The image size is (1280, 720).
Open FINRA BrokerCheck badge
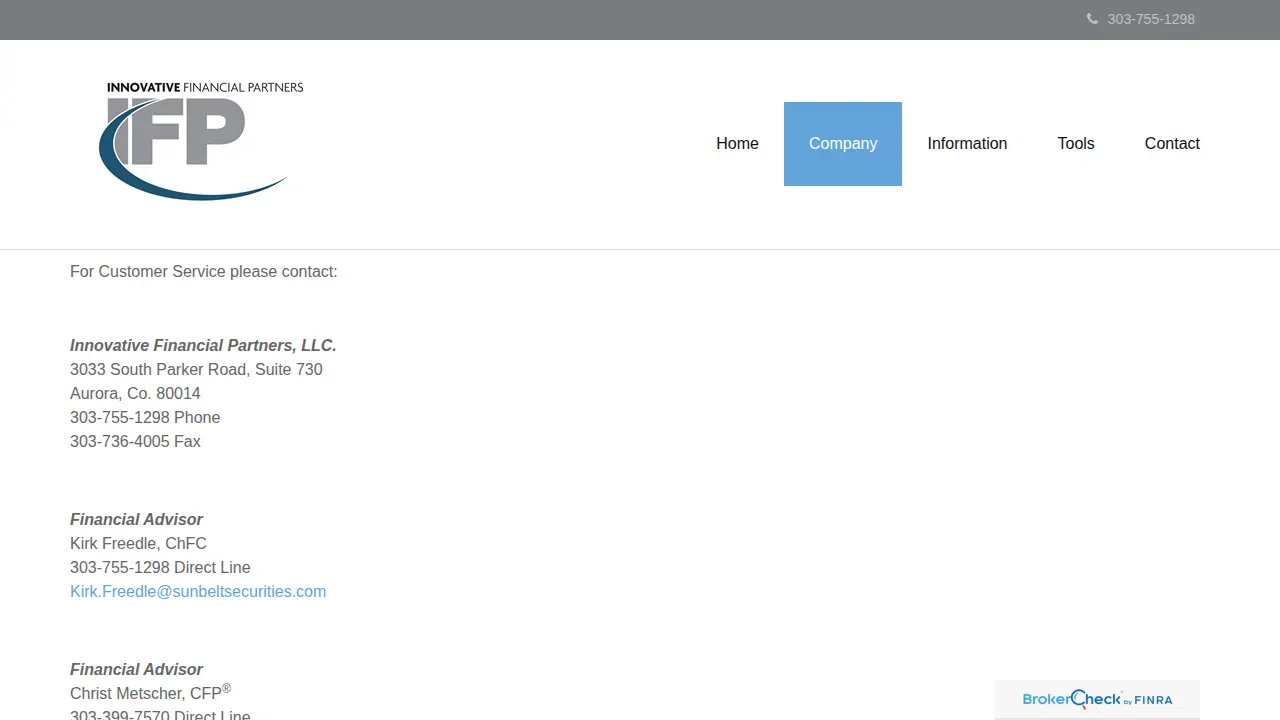[1097, 700]
